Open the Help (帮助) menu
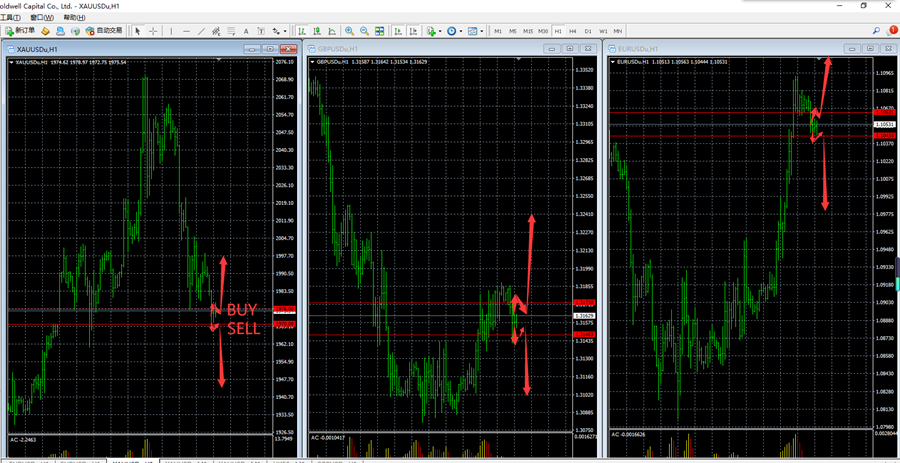The image size is (900, 463). pos(73,17)
